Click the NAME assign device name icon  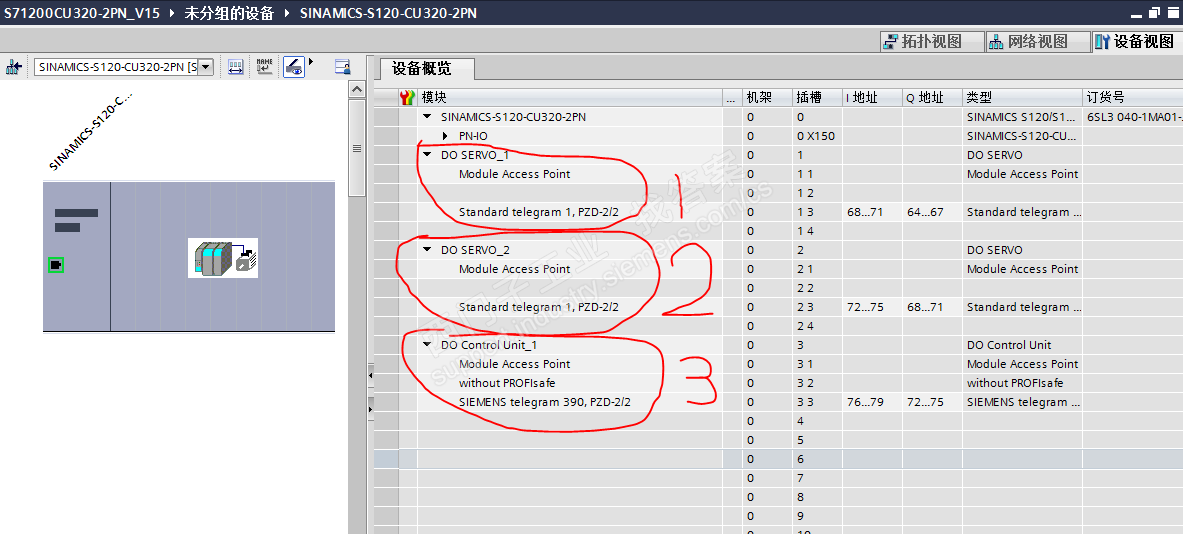(x=265, y=67)
